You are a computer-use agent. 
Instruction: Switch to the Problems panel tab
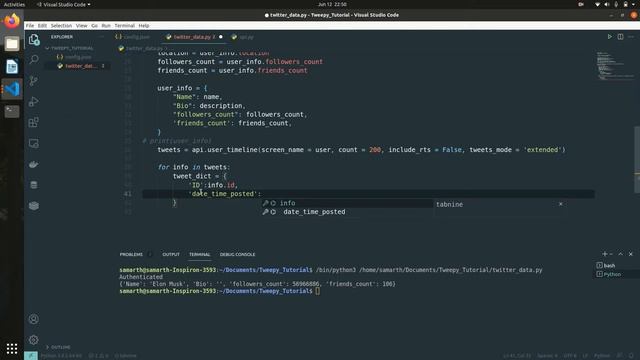(x=131, y=254)
